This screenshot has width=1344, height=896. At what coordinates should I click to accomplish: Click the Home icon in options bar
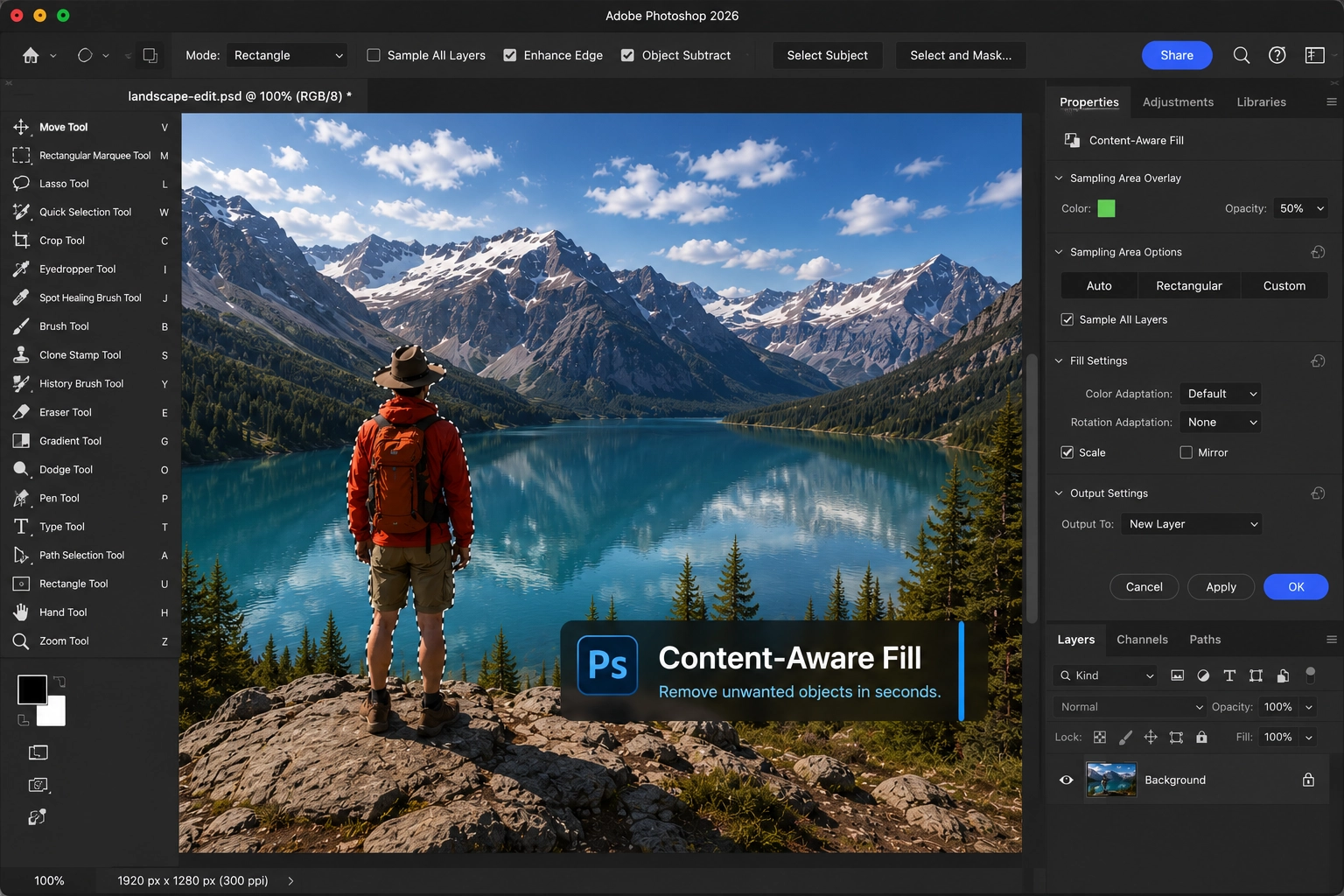[x=31, y=55]
